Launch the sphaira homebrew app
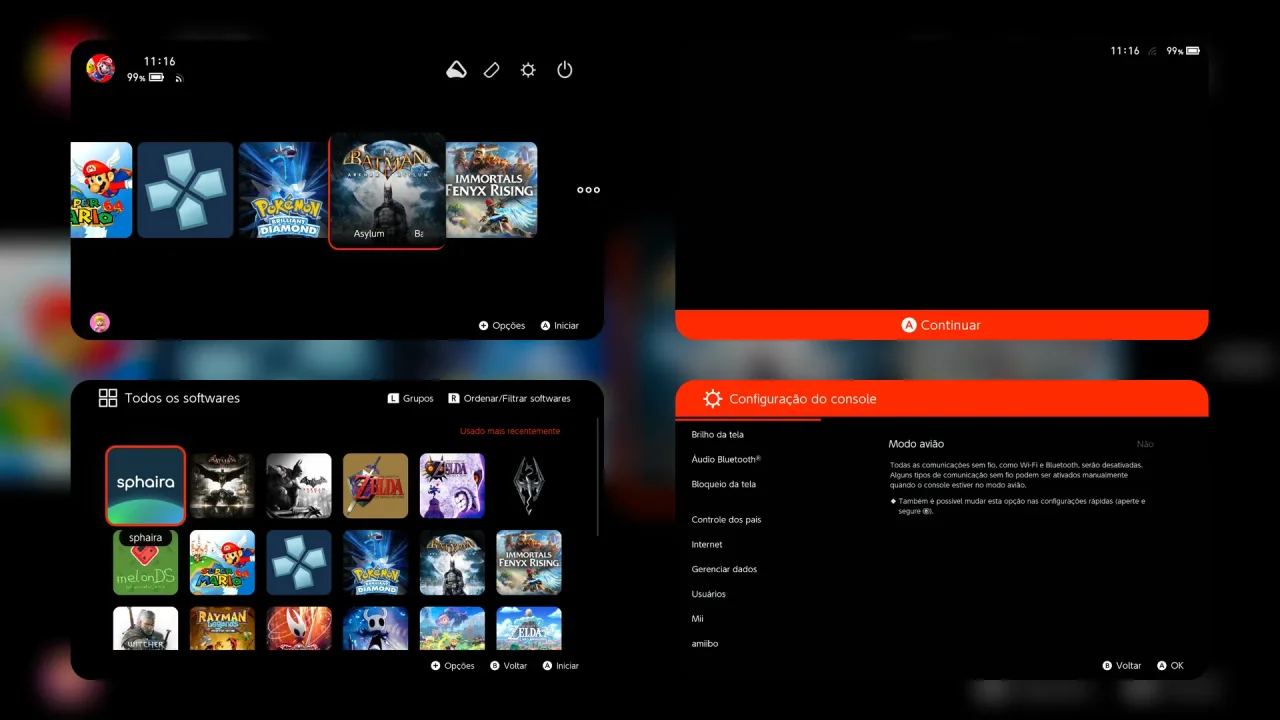This screenshot has width=1280, height=720. point(145,486)
